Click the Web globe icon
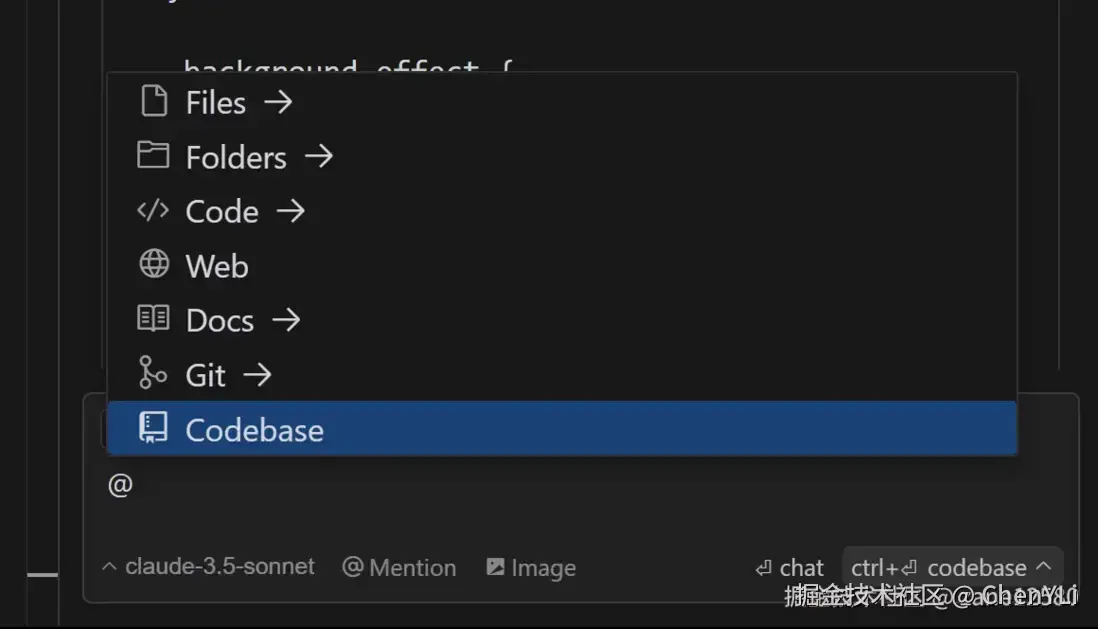The width and height of the screenshot is (1098, 629). 153,264
